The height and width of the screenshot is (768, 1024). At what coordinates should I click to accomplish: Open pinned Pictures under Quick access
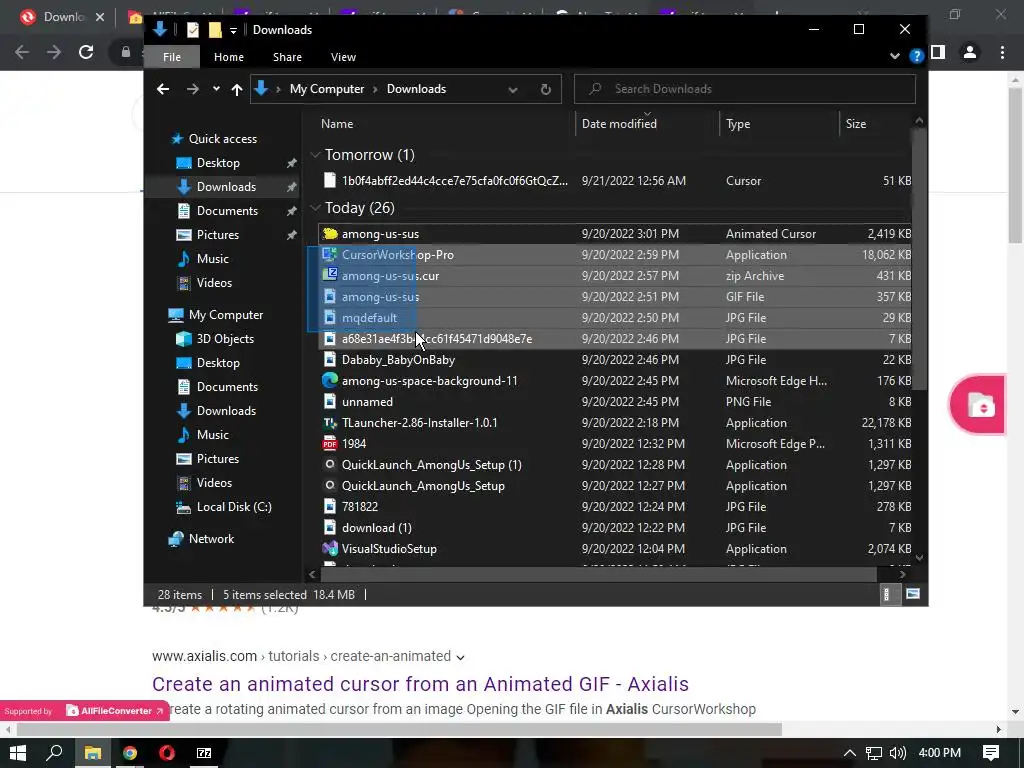(217, 234)
